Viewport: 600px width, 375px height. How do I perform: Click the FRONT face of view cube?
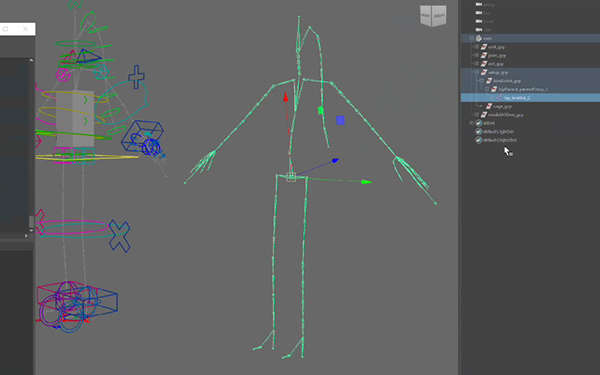426,15
